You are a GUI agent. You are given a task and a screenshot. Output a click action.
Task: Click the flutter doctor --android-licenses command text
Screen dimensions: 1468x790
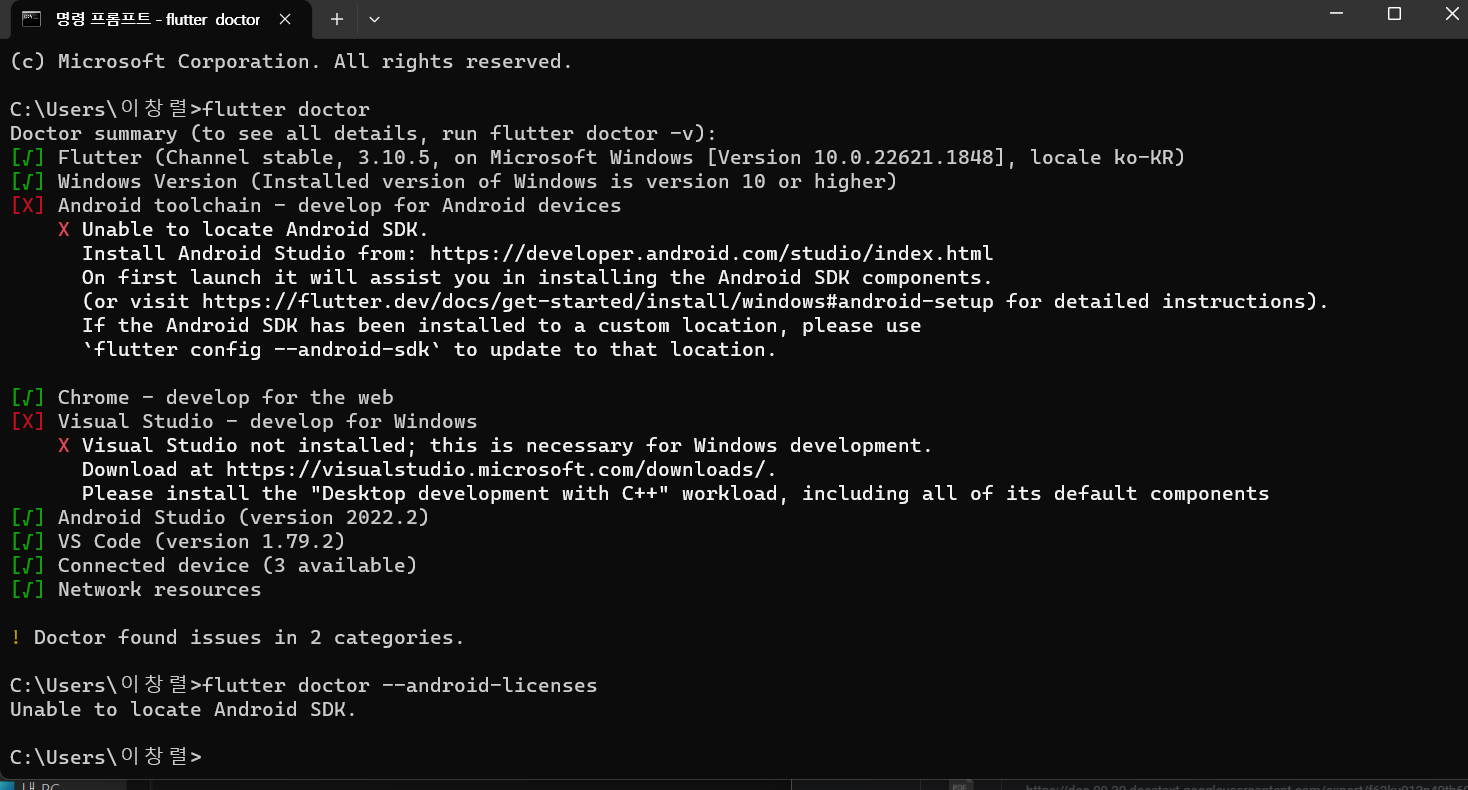tap(400, 686)
